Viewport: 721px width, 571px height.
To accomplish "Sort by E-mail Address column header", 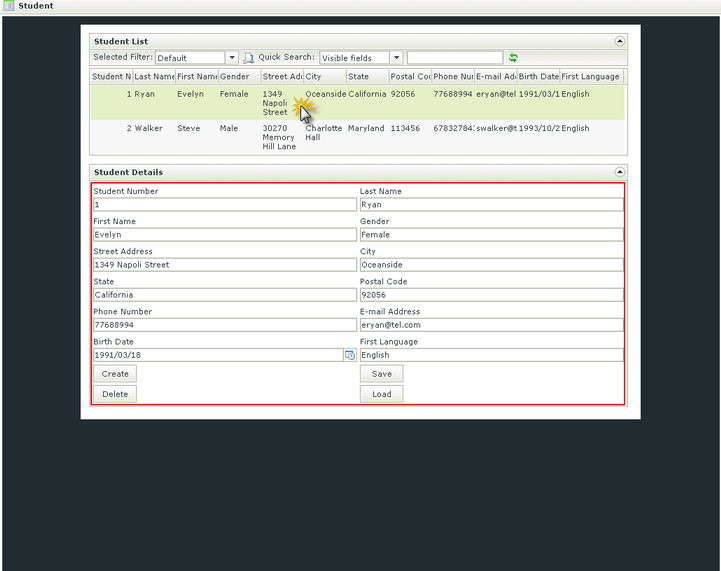I will pyautogui.click(x=496, y=76).
